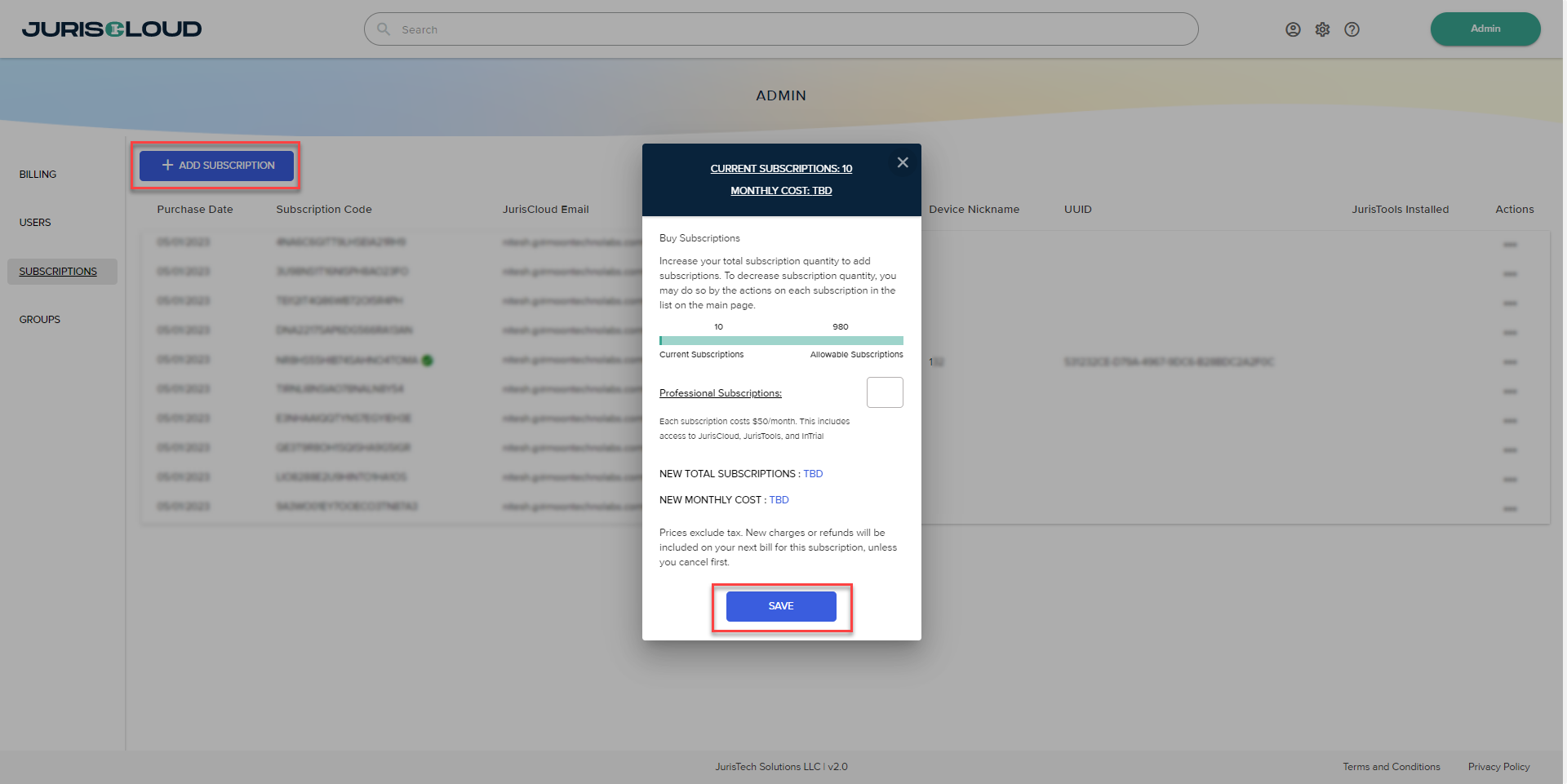Click the green status dot in subscription row
Viewport: 1567px width, 784px height.
tap(428, 360)
